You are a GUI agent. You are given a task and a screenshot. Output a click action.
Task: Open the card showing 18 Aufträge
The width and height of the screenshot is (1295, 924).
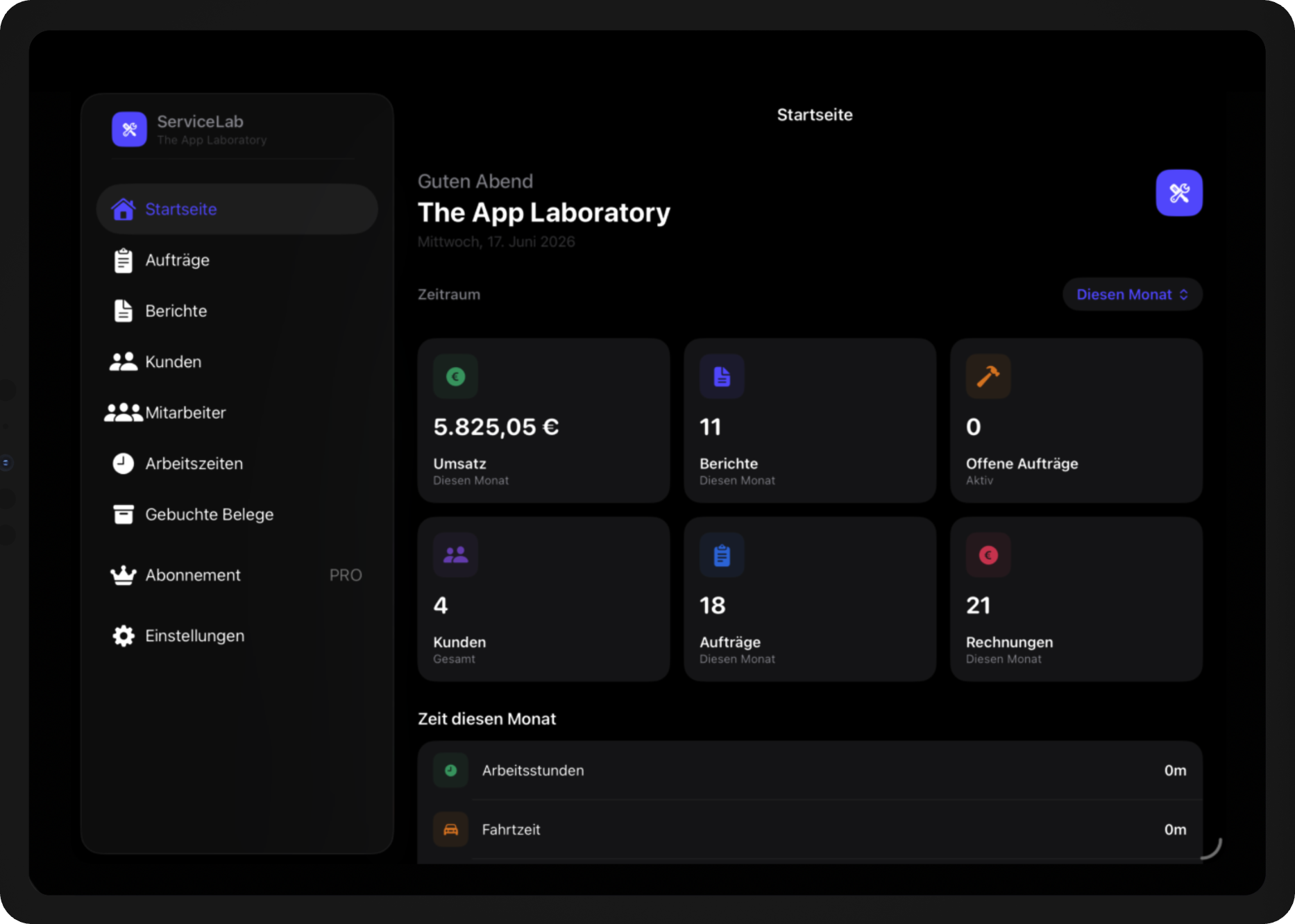tap(810, 599)
